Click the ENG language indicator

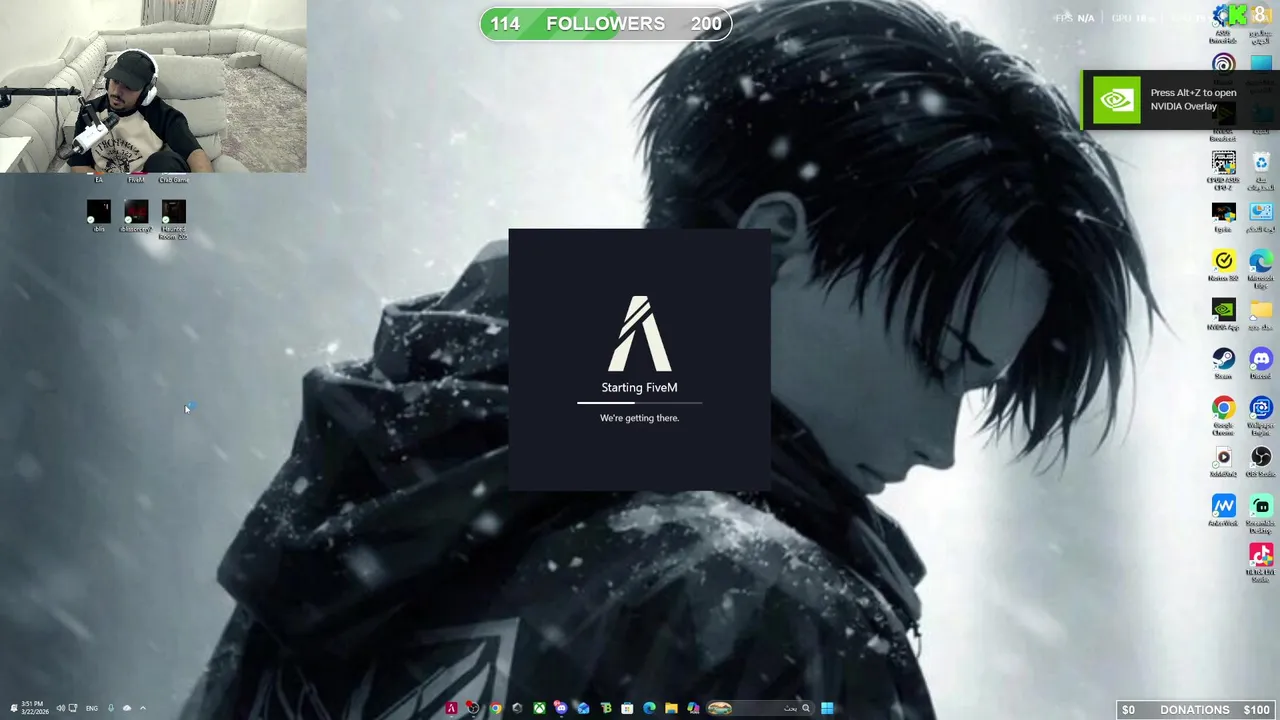(x=92, y=708)
